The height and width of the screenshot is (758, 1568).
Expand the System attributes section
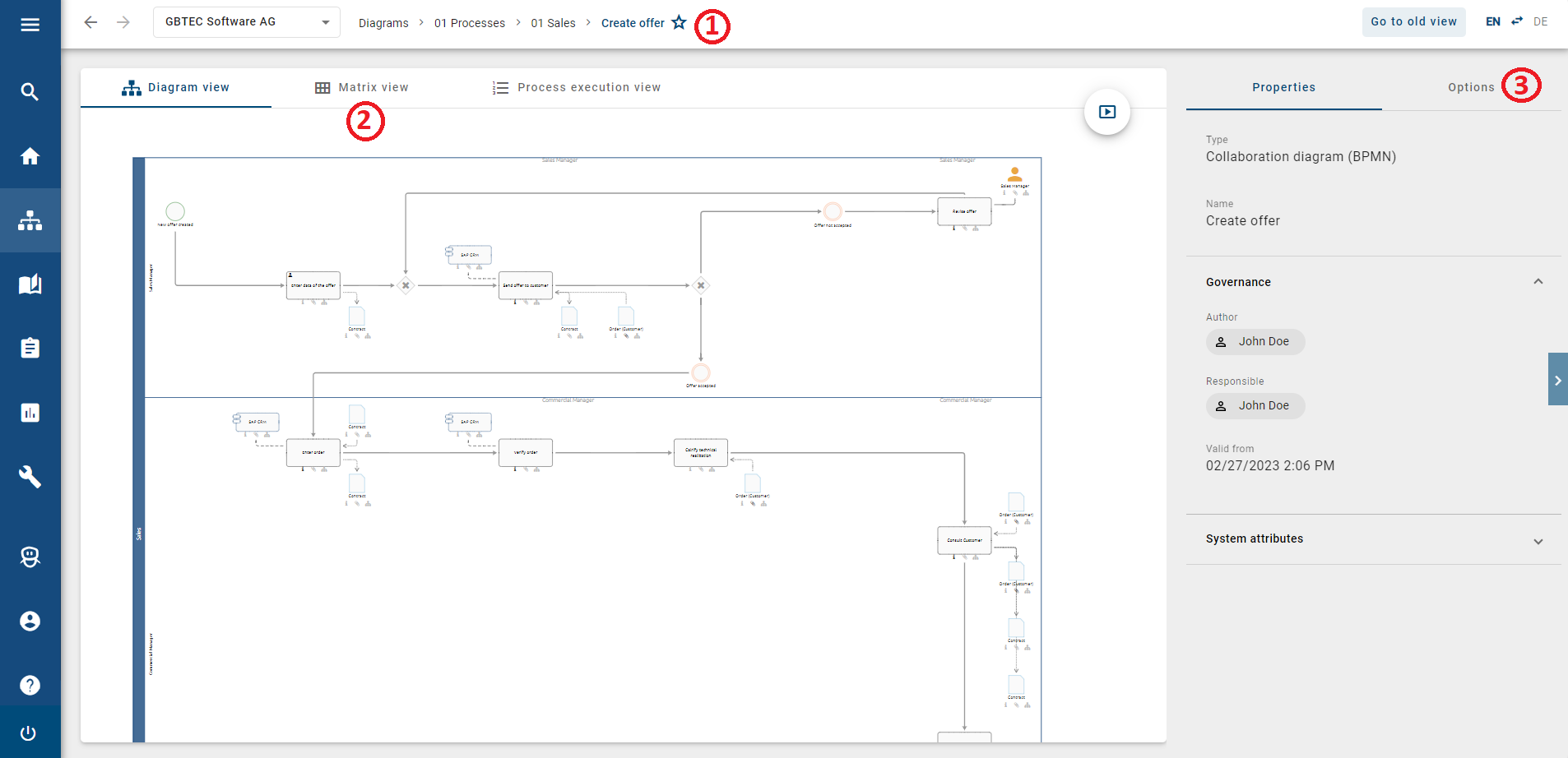1537,541
